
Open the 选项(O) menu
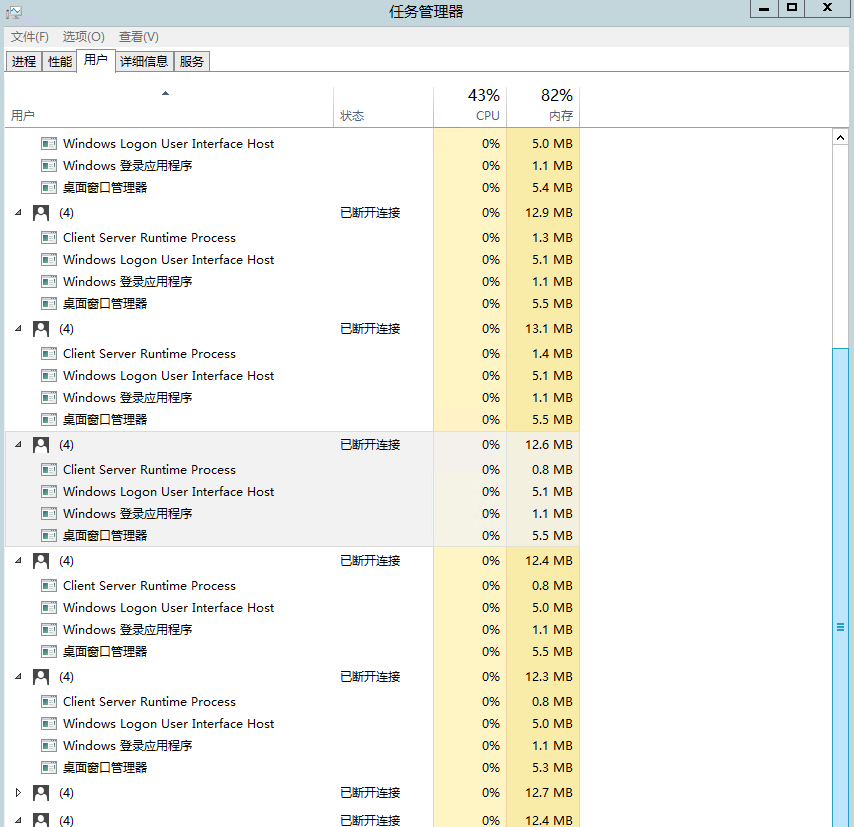coord(83,37)
